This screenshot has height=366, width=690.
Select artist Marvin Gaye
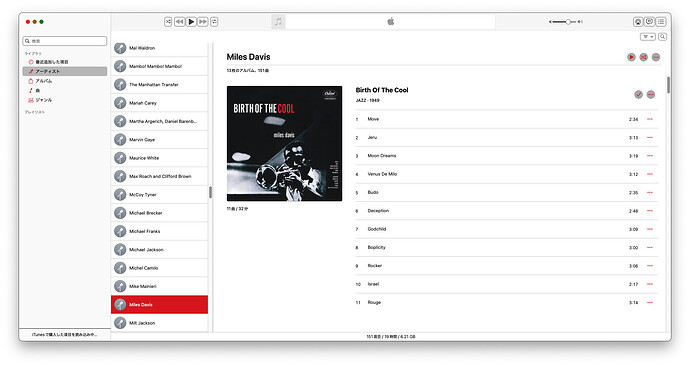[x=159, y=139]
